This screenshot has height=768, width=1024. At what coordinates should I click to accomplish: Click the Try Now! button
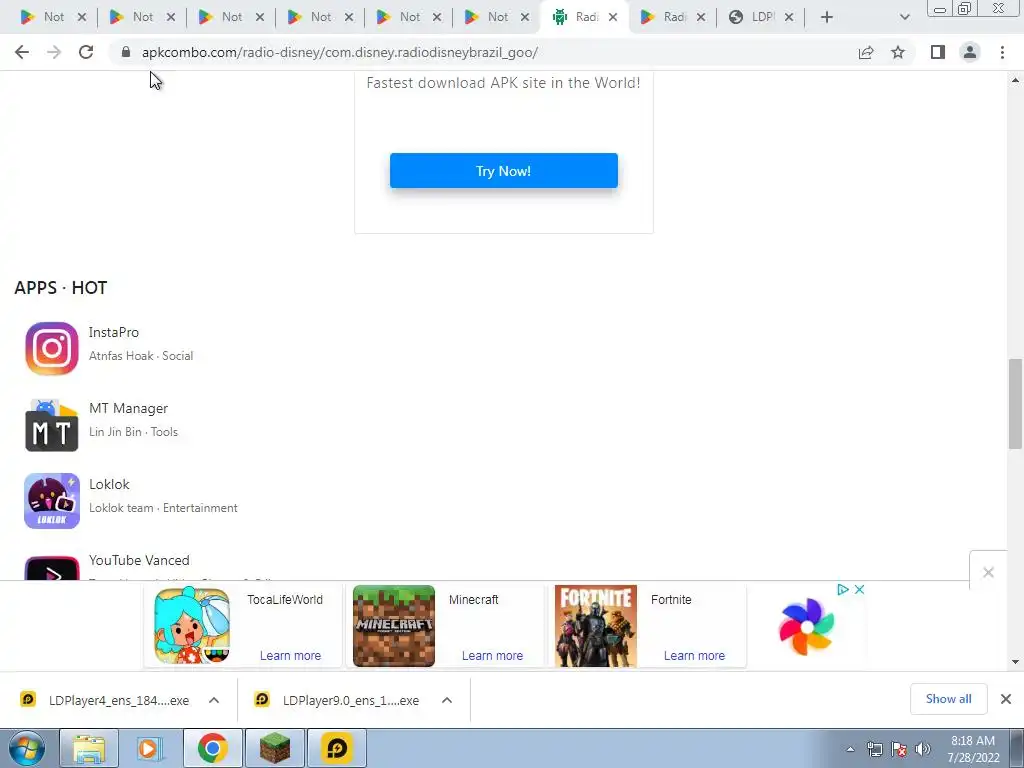(x=504, y=170)
